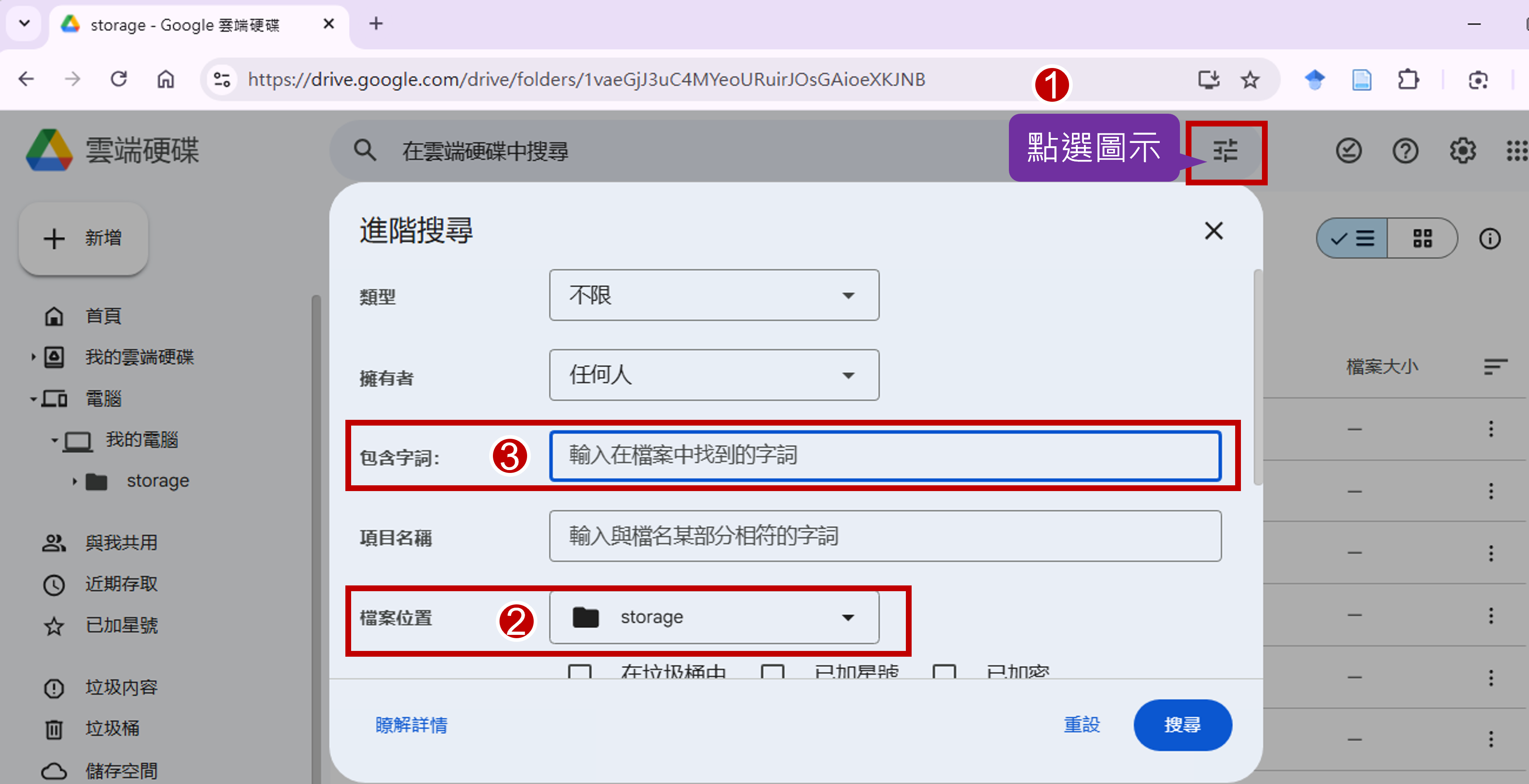Click the 包含字詞 text input field
This screenshot has width=1529, height=784.
point(884,456)
